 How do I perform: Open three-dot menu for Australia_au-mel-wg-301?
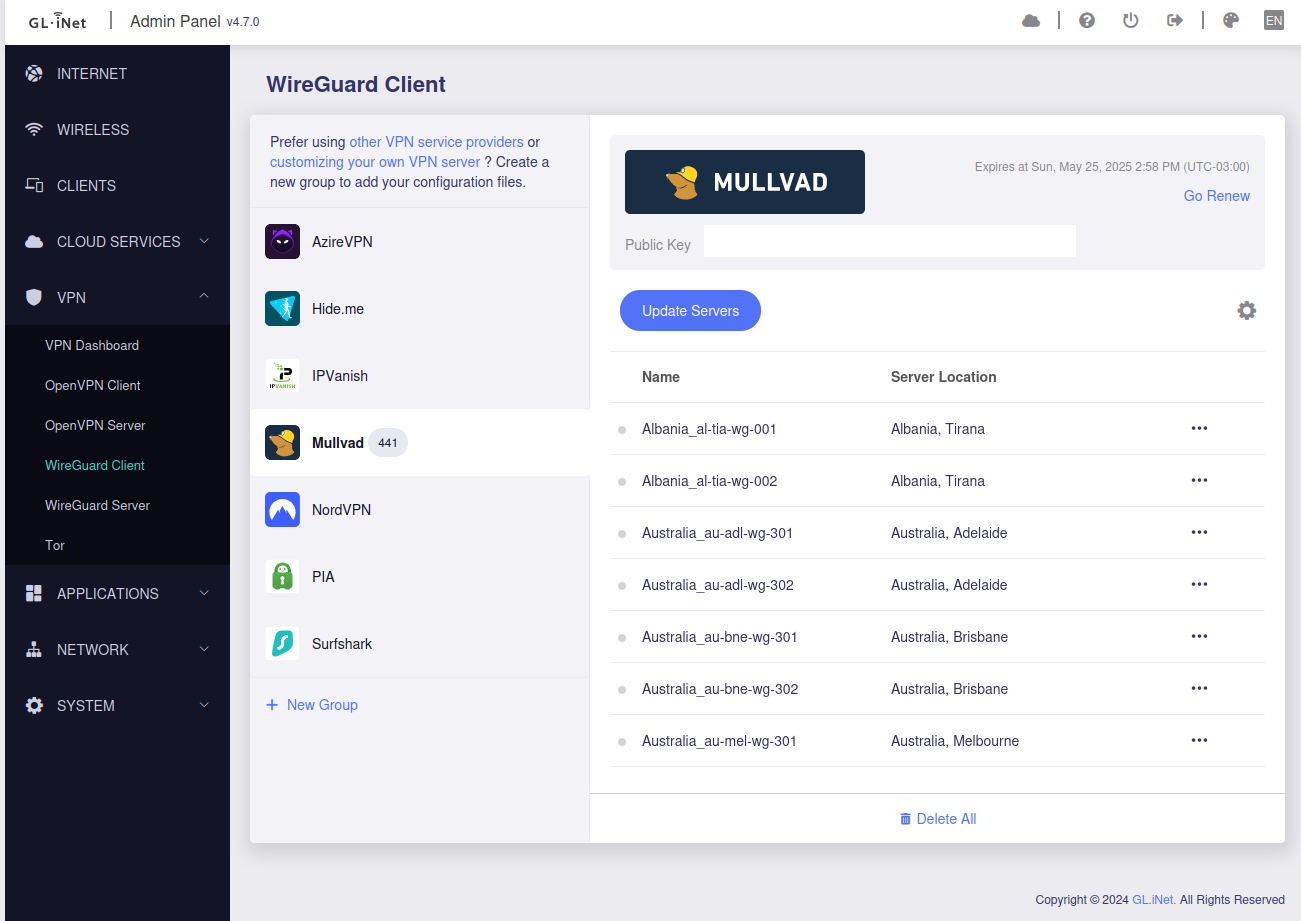(1199, 741)
